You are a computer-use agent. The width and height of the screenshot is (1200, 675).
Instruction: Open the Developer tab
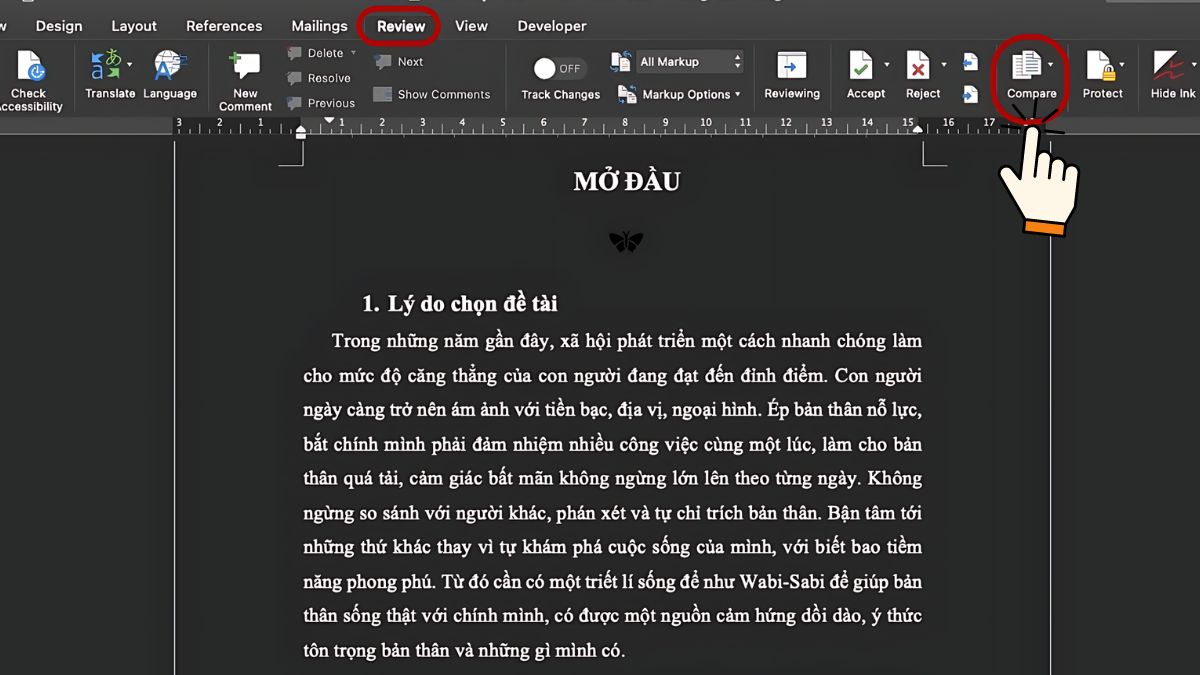(552, 26)
